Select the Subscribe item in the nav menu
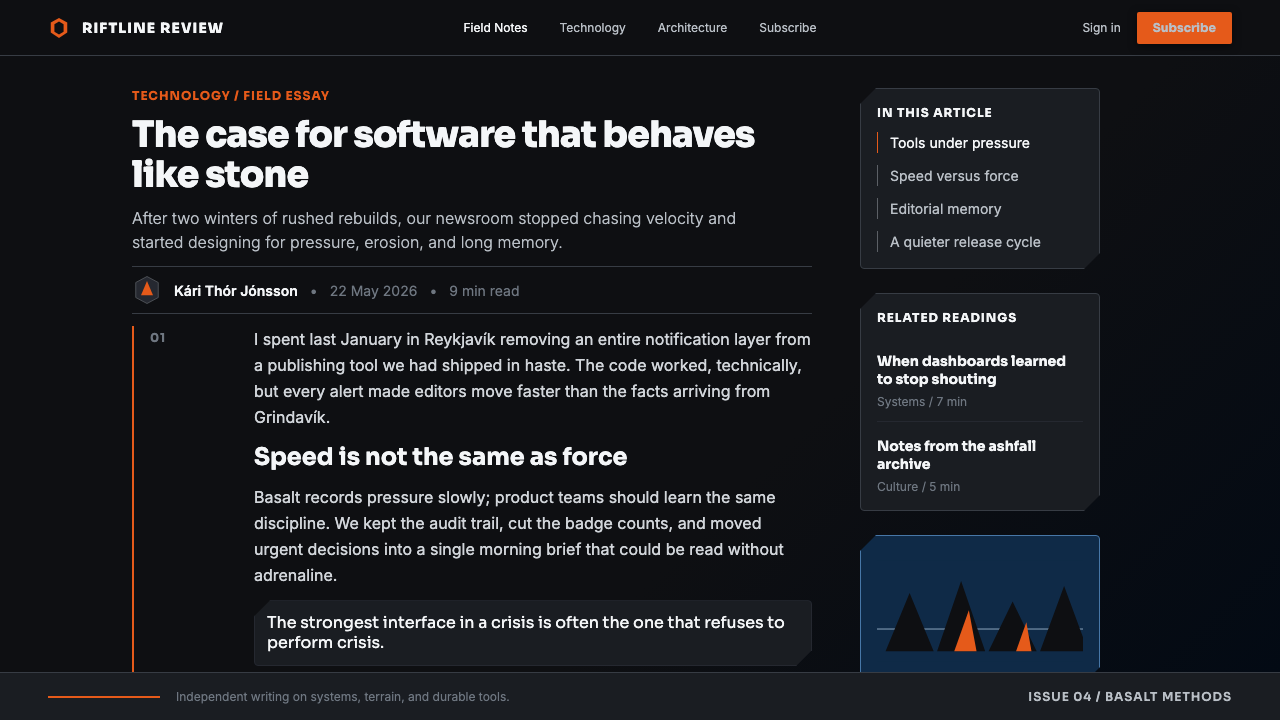The width and height of the screenshot is (1280, 720). (x=787, y=28)
